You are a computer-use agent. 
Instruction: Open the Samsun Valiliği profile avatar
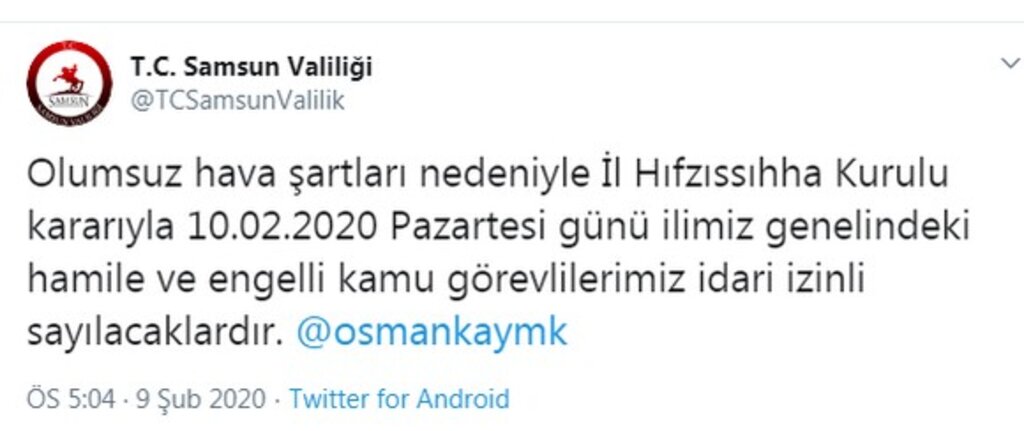tap(69, 83)
